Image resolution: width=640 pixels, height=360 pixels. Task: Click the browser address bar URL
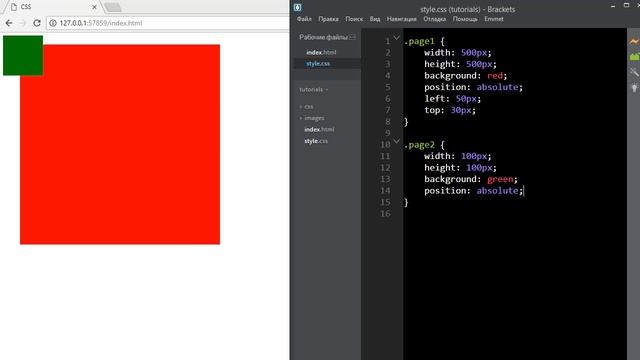(101, 23)
